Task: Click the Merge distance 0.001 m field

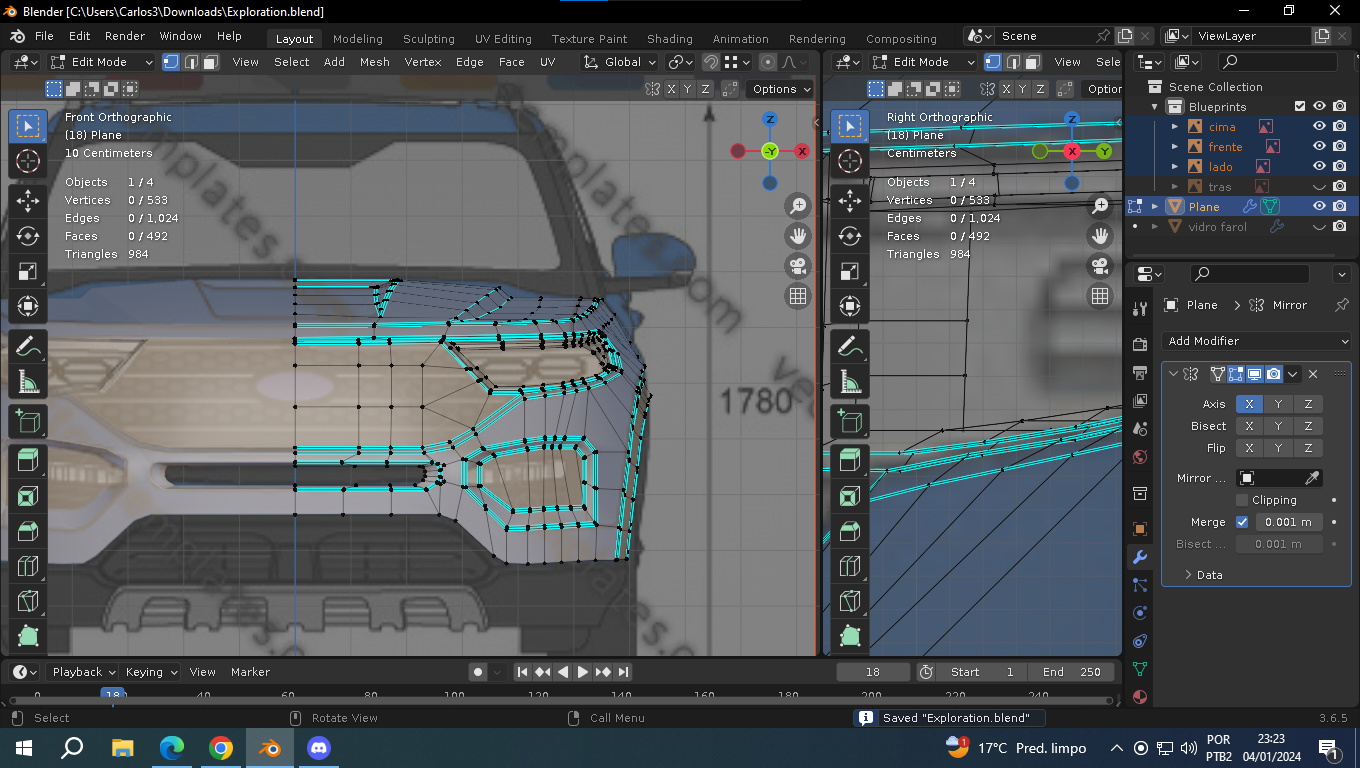Action: [1290, 522]
